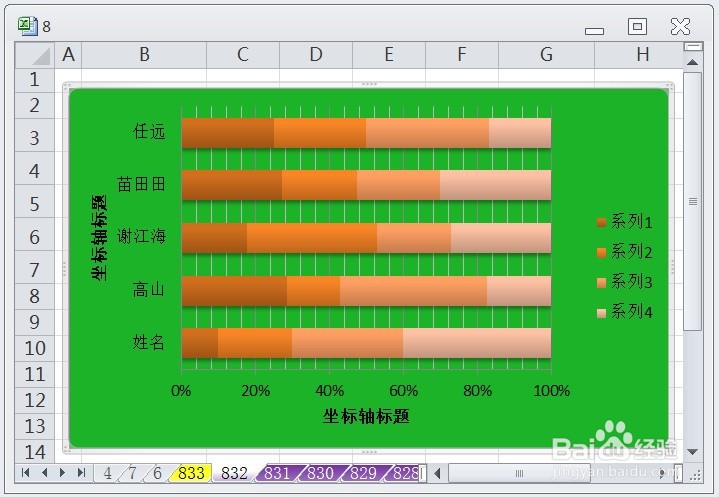The width and height of the screenshot is (719, 497).
Task: Go to last sheet navigation arrow
Action: (x=81, y=472)
